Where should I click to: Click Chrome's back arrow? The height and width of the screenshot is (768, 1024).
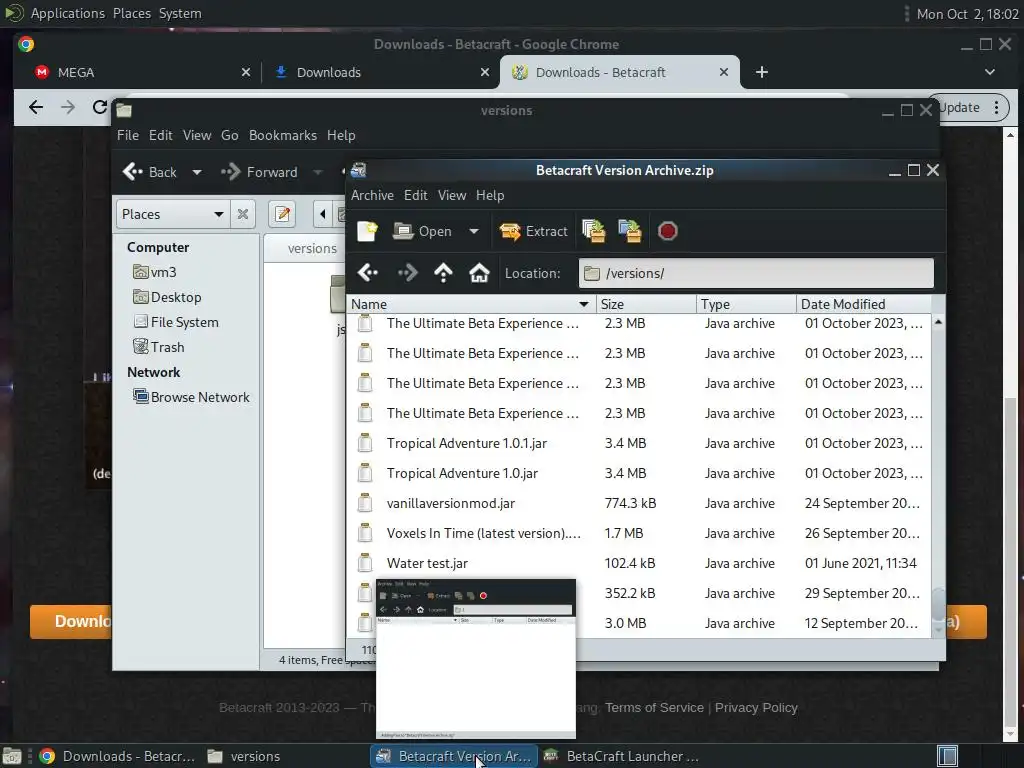[x=36, y=107]
